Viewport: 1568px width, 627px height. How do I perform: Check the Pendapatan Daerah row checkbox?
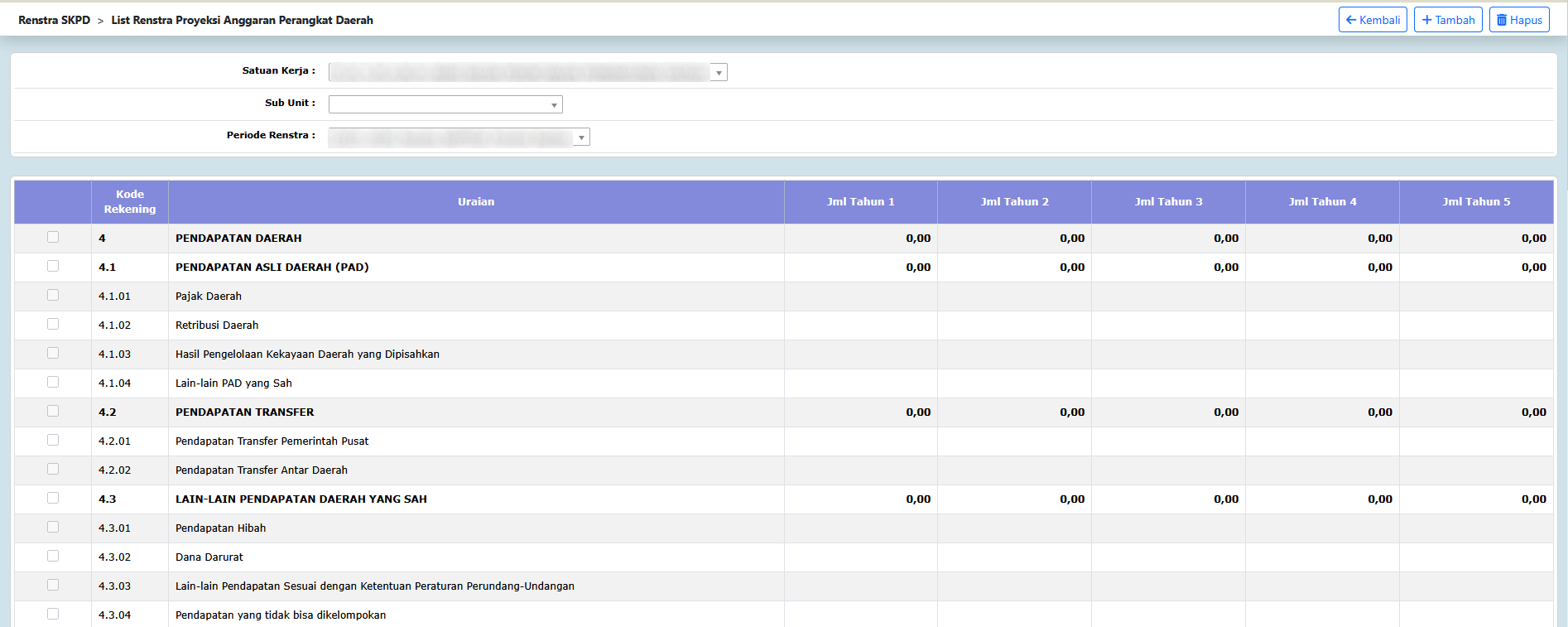(x=53, y=238)
